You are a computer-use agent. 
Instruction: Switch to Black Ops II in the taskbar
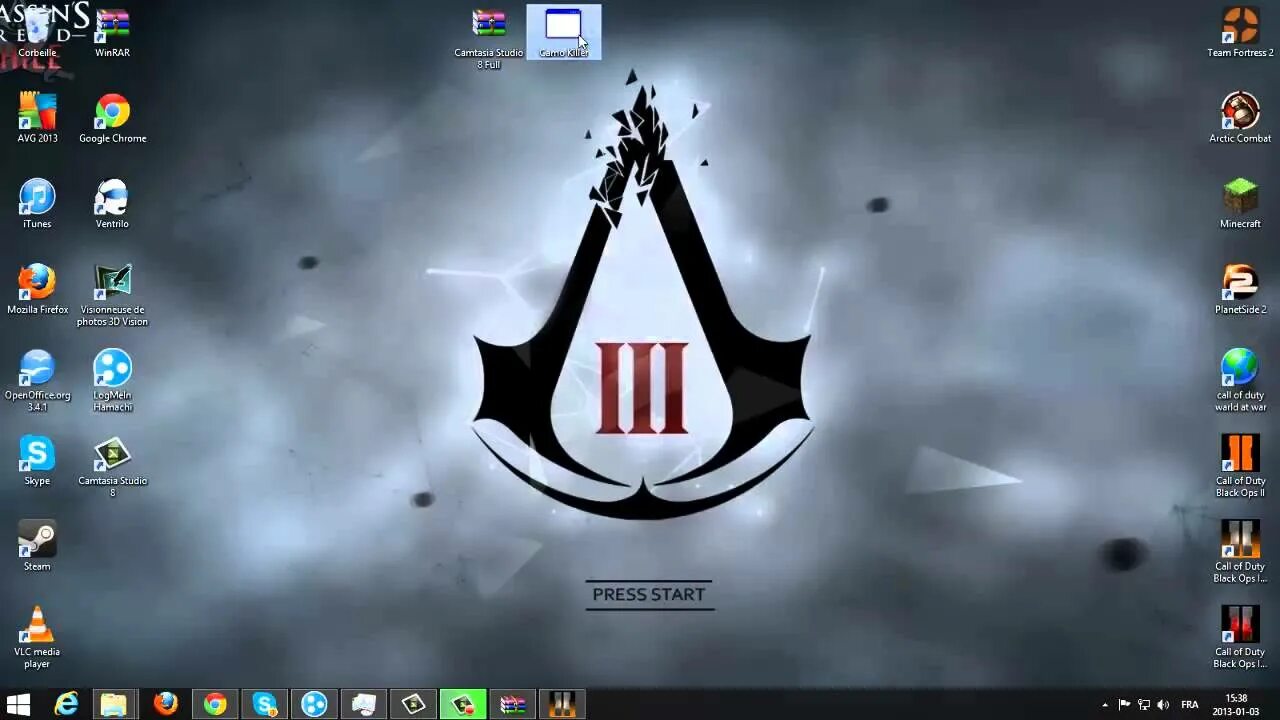[x=562, y=704]
